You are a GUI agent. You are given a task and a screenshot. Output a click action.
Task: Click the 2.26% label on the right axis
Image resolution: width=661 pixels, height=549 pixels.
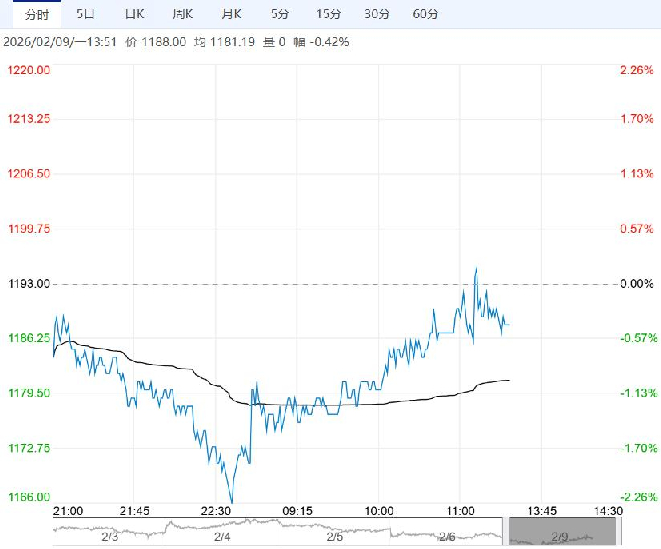coord(636,69)
